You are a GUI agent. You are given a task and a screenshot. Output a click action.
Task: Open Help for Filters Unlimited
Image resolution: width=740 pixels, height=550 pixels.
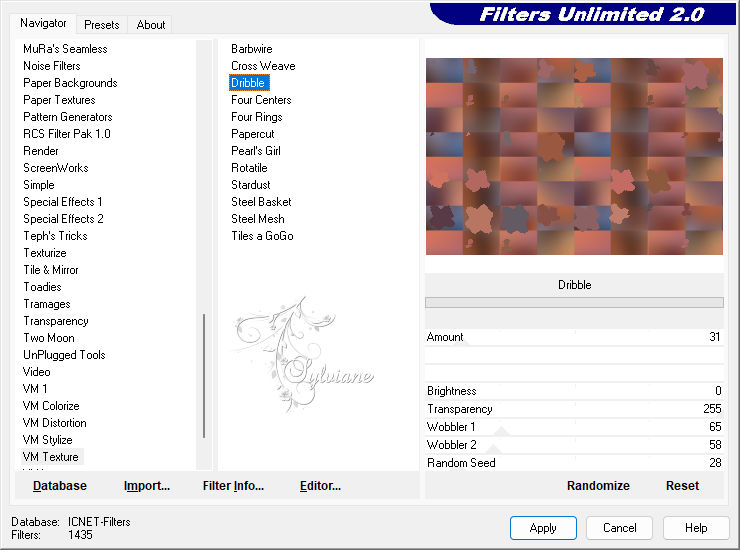click(696, 528)
